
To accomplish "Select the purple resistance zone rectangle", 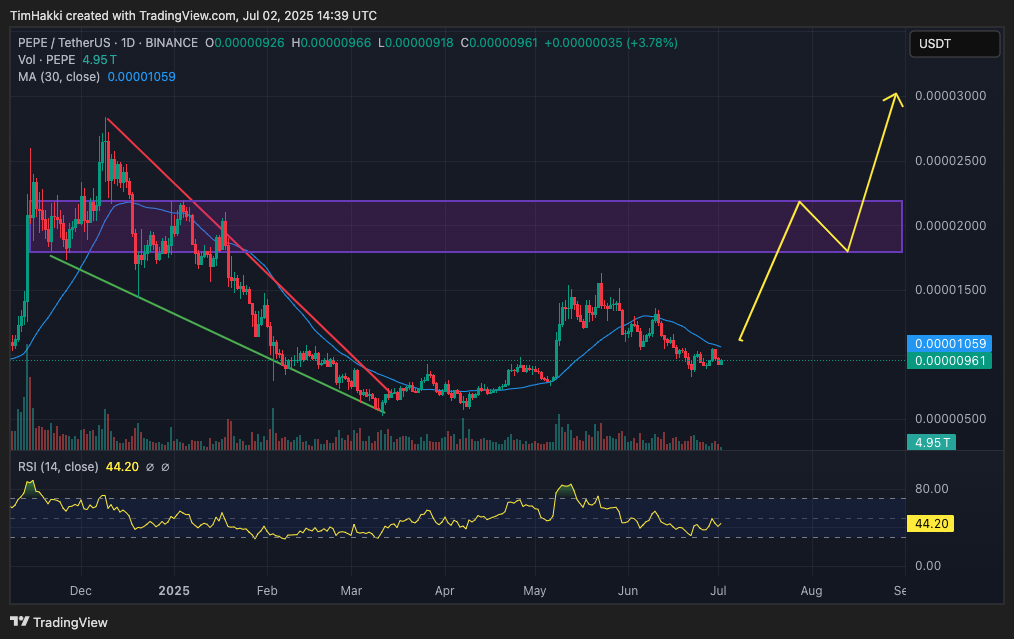I will point(600,226).
